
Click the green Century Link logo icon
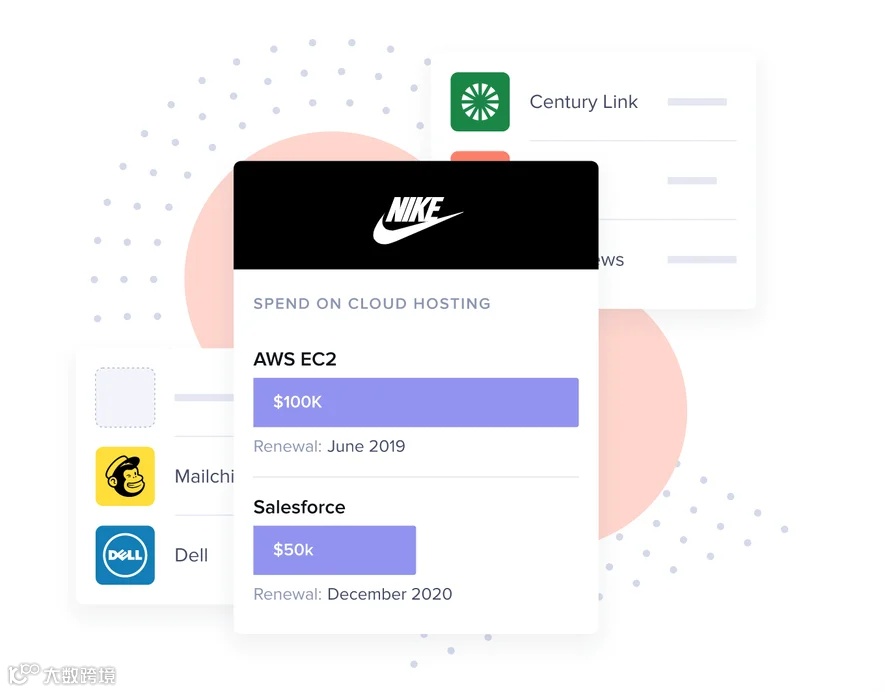coord(480,102)
